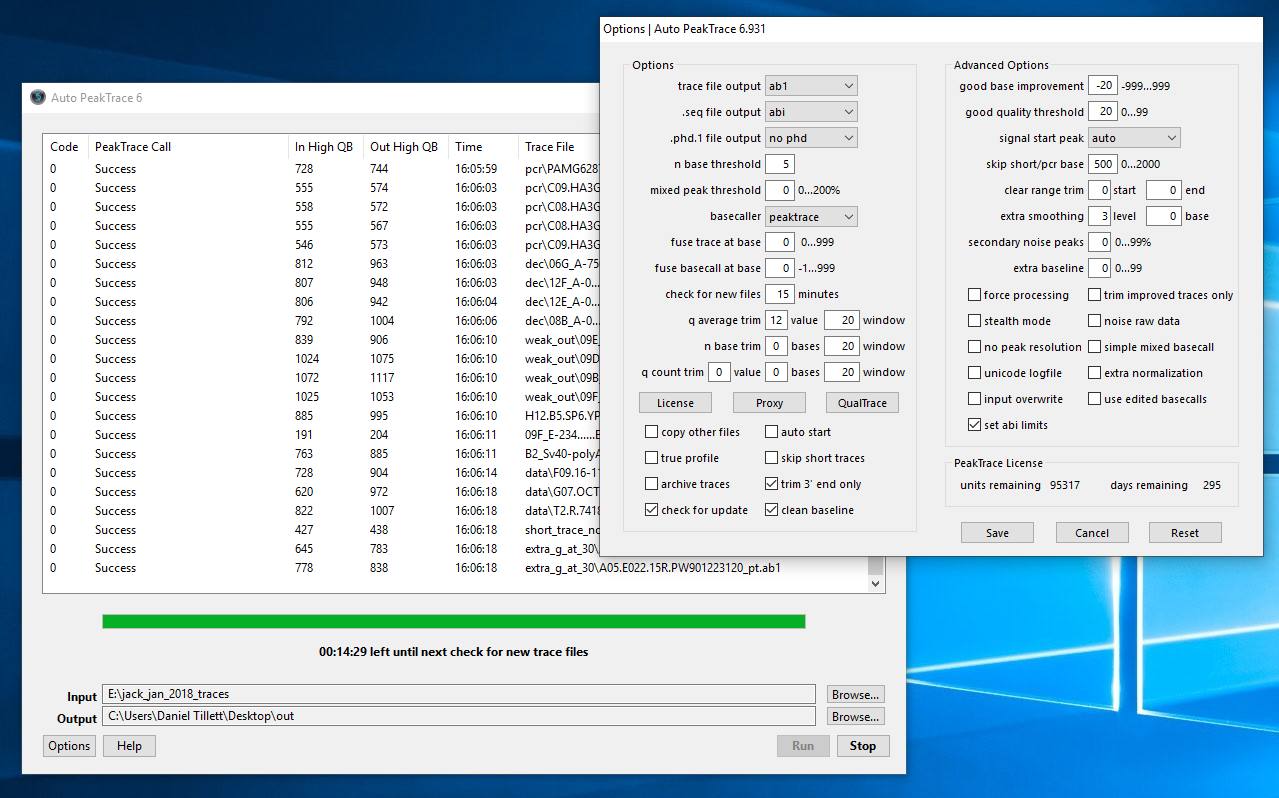
Task: Enable skip short traces checkbox
Action: (772, 458)
